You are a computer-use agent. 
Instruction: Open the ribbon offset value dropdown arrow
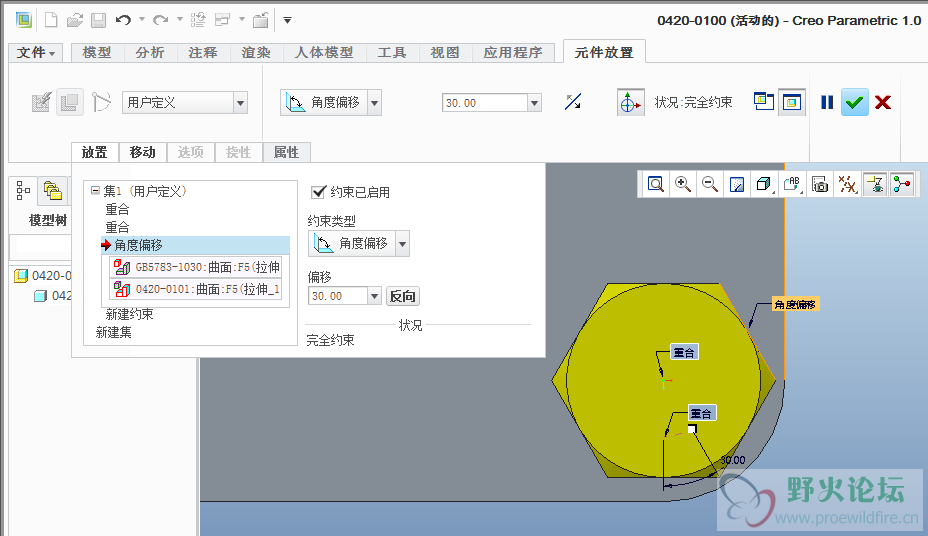[534, 103]
